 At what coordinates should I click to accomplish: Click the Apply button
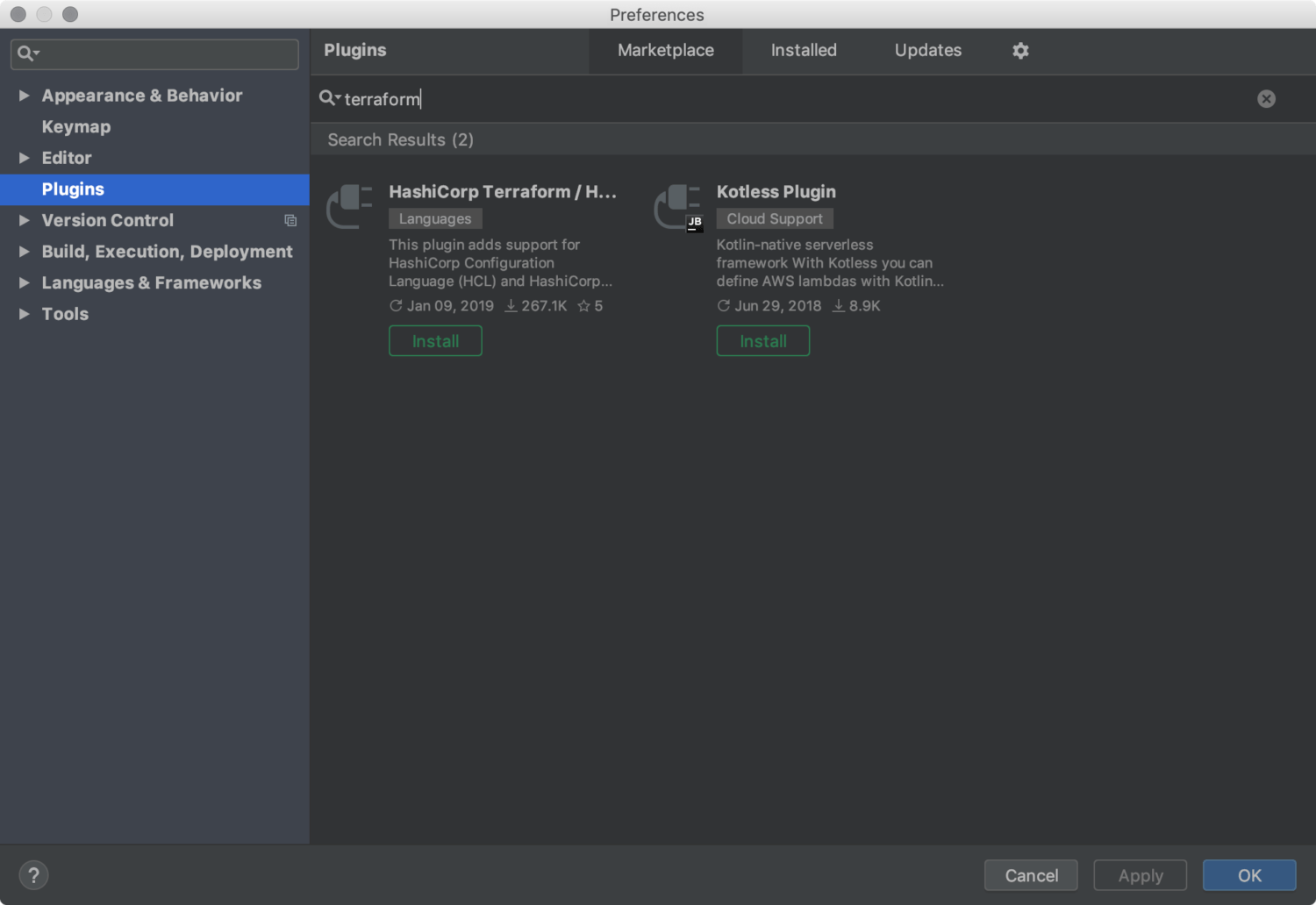pos(1141,875)
